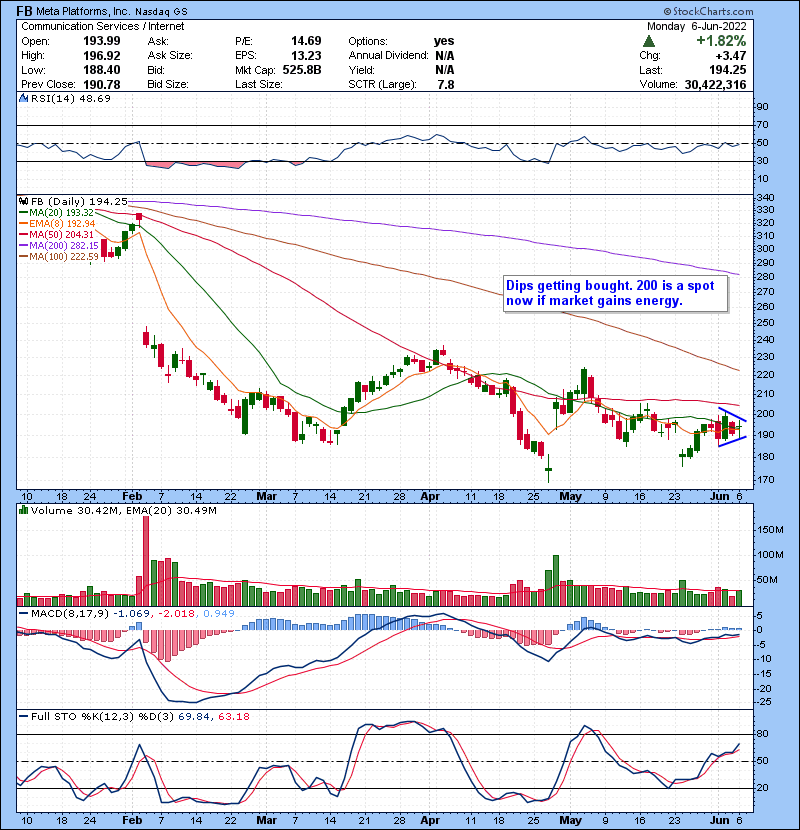Click Feb on the bottom date axis
Image resolution: width=800 pixels, height=830 pixels.
pyautogui.click(x=132, y=820)
